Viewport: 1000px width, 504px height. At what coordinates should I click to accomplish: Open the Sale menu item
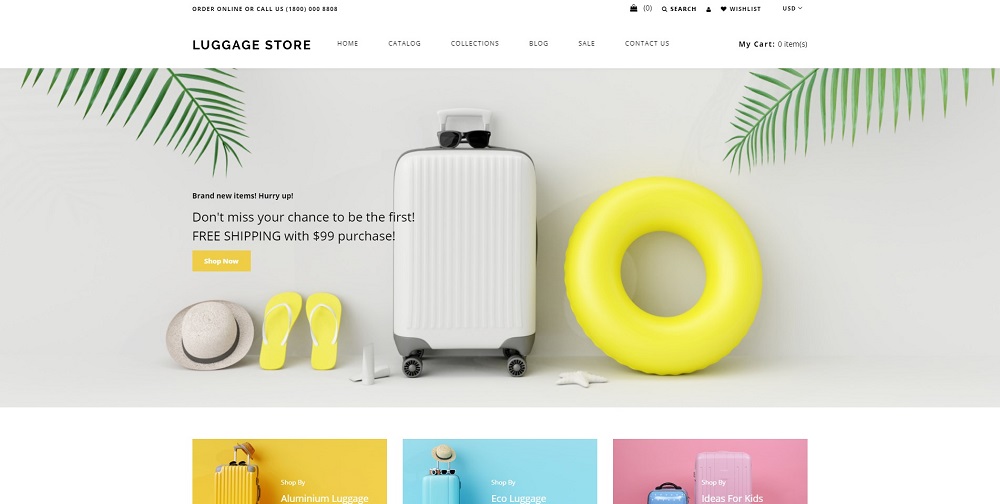[x=586, y=43]
